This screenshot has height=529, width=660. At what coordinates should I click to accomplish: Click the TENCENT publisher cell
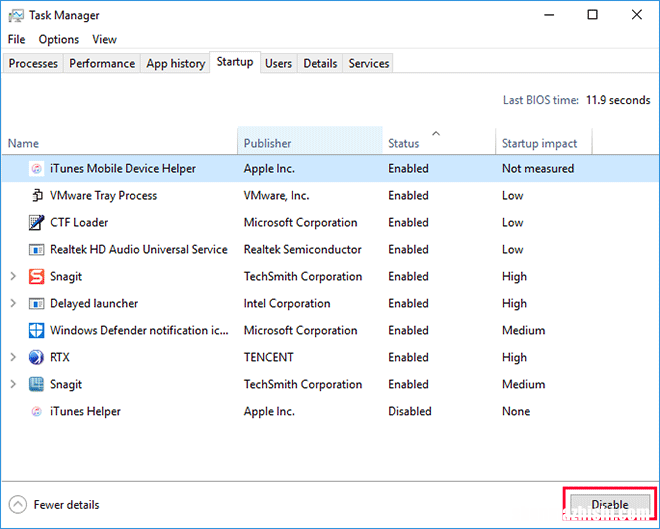[x=269, y=357]
